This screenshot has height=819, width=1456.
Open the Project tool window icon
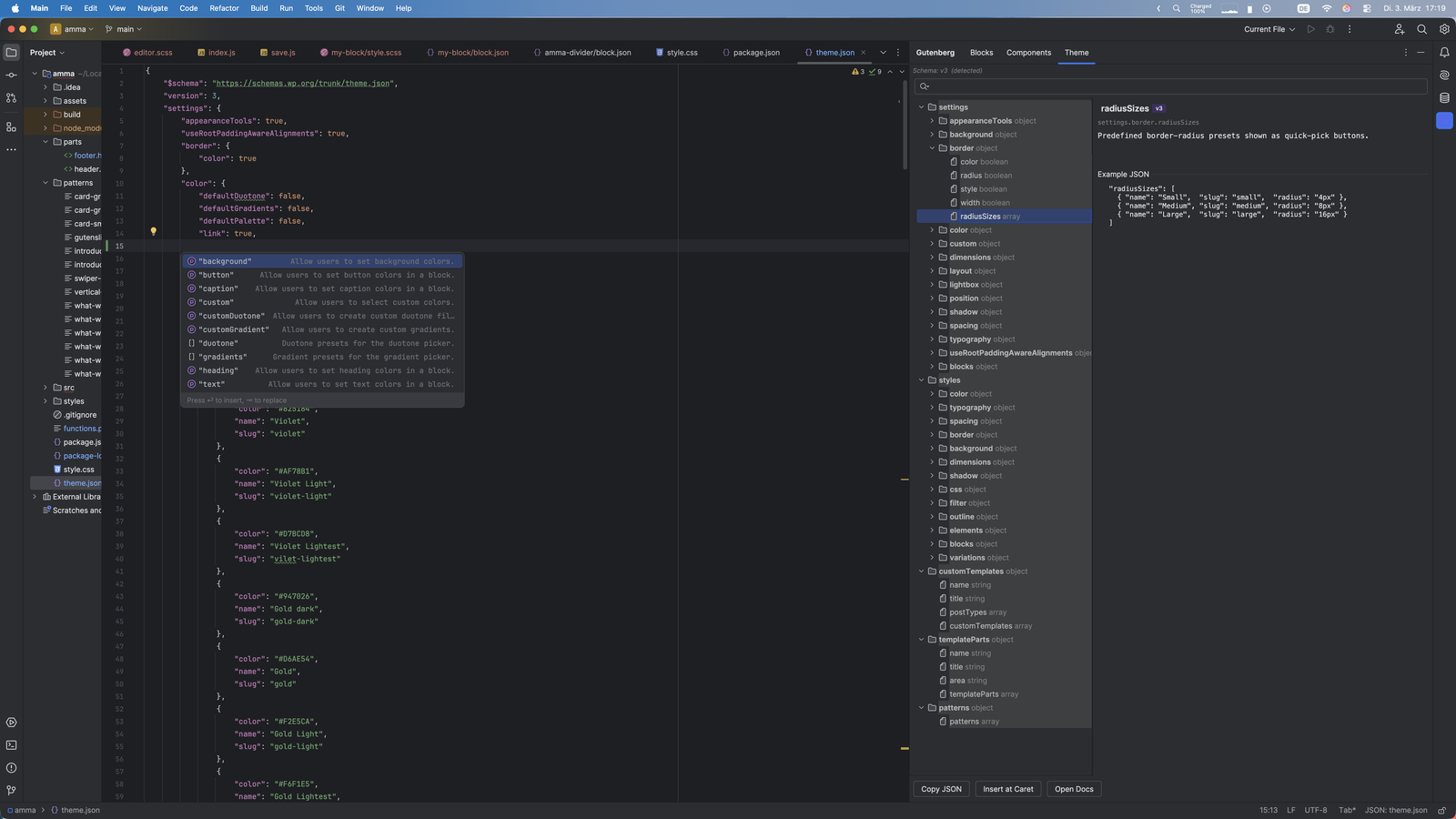(x=11, y=53)
